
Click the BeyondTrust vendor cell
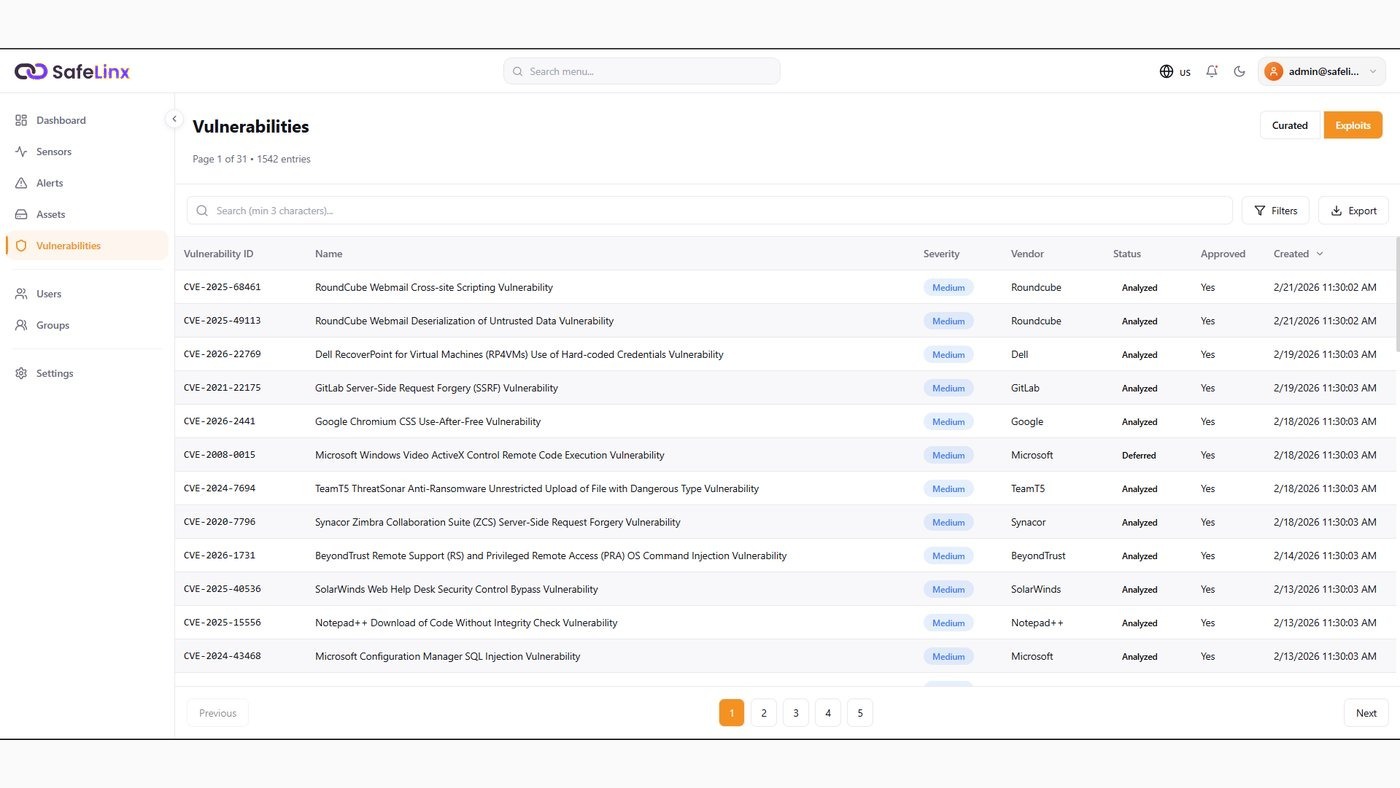click(x=1038, y=555)
